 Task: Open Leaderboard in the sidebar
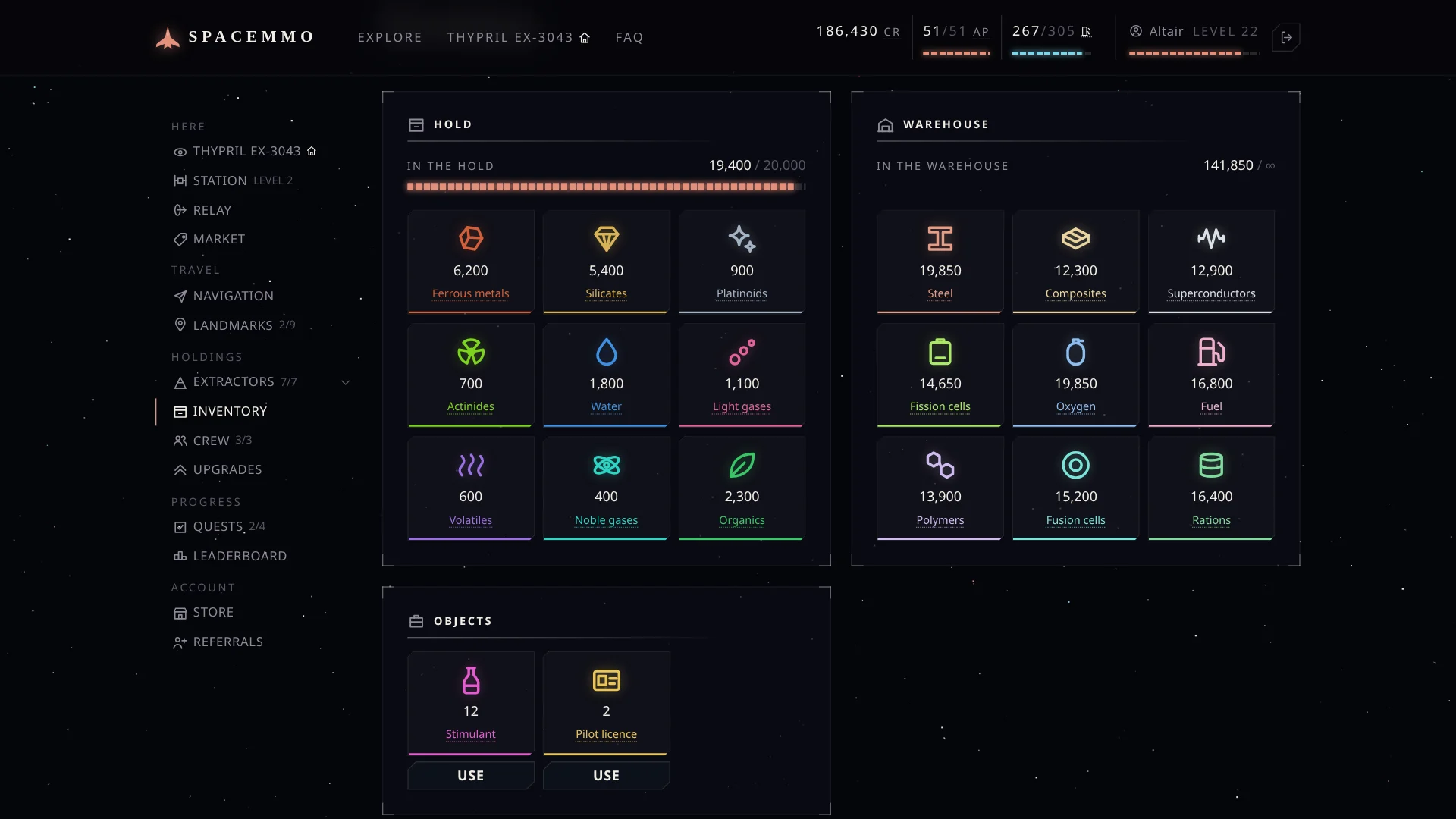(230, 556)
